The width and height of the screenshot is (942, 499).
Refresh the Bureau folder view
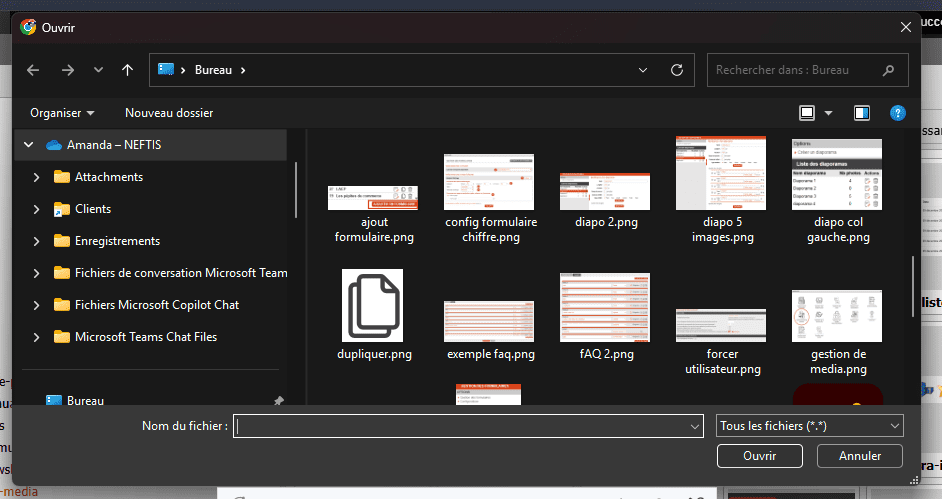click(x=677, y=70)
